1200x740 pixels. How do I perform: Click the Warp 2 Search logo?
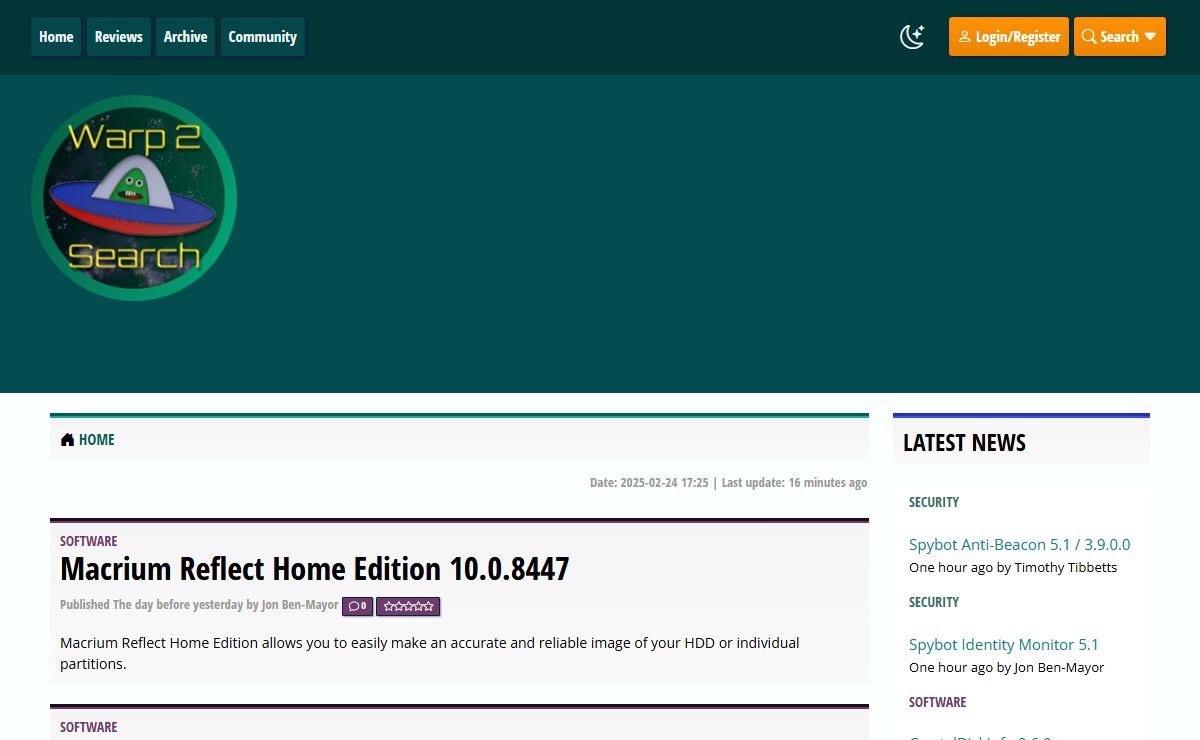[134, 198]
